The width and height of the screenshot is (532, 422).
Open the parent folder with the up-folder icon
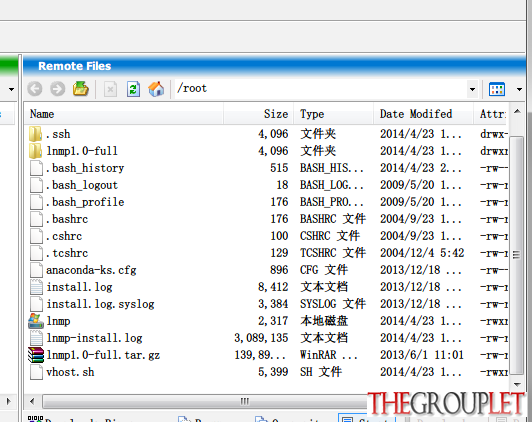coord(81,89)
